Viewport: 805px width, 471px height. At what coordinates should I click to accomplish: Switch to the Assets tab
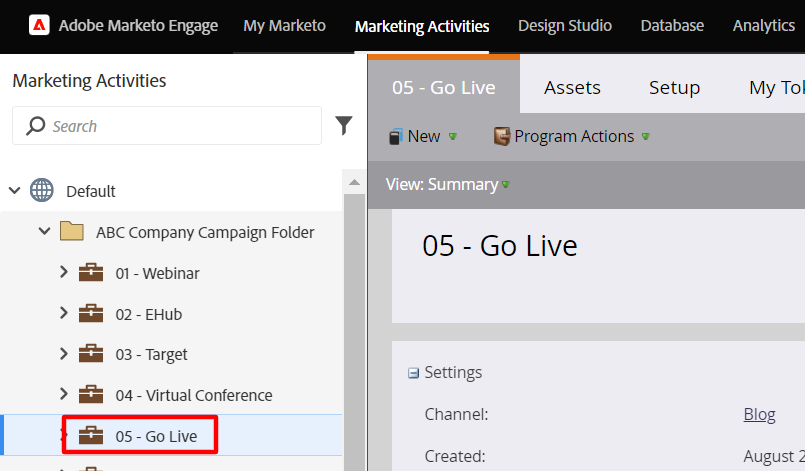(572, 87)
